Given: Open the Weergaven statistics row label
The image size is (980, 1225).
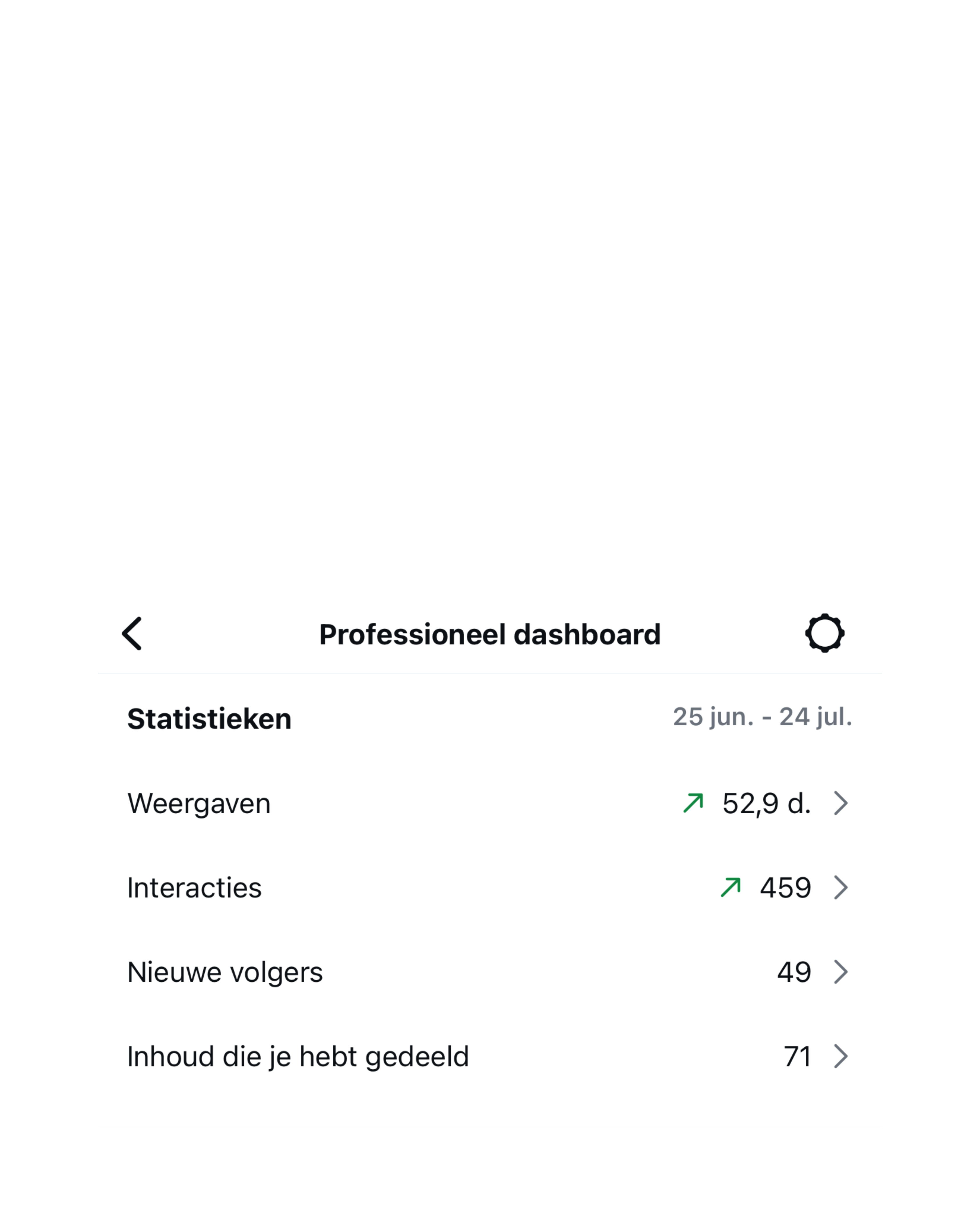Looking at the screenshot, I should (199, 803).
